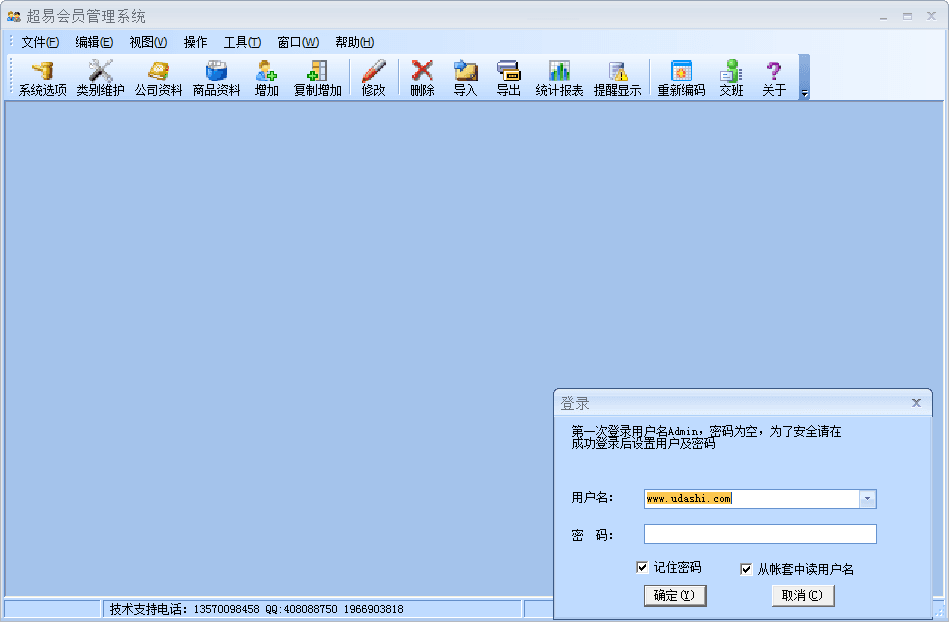Select the 商品资料 product data icon
The height and width of the screenshot is (622, 949).
pos(216,78)
